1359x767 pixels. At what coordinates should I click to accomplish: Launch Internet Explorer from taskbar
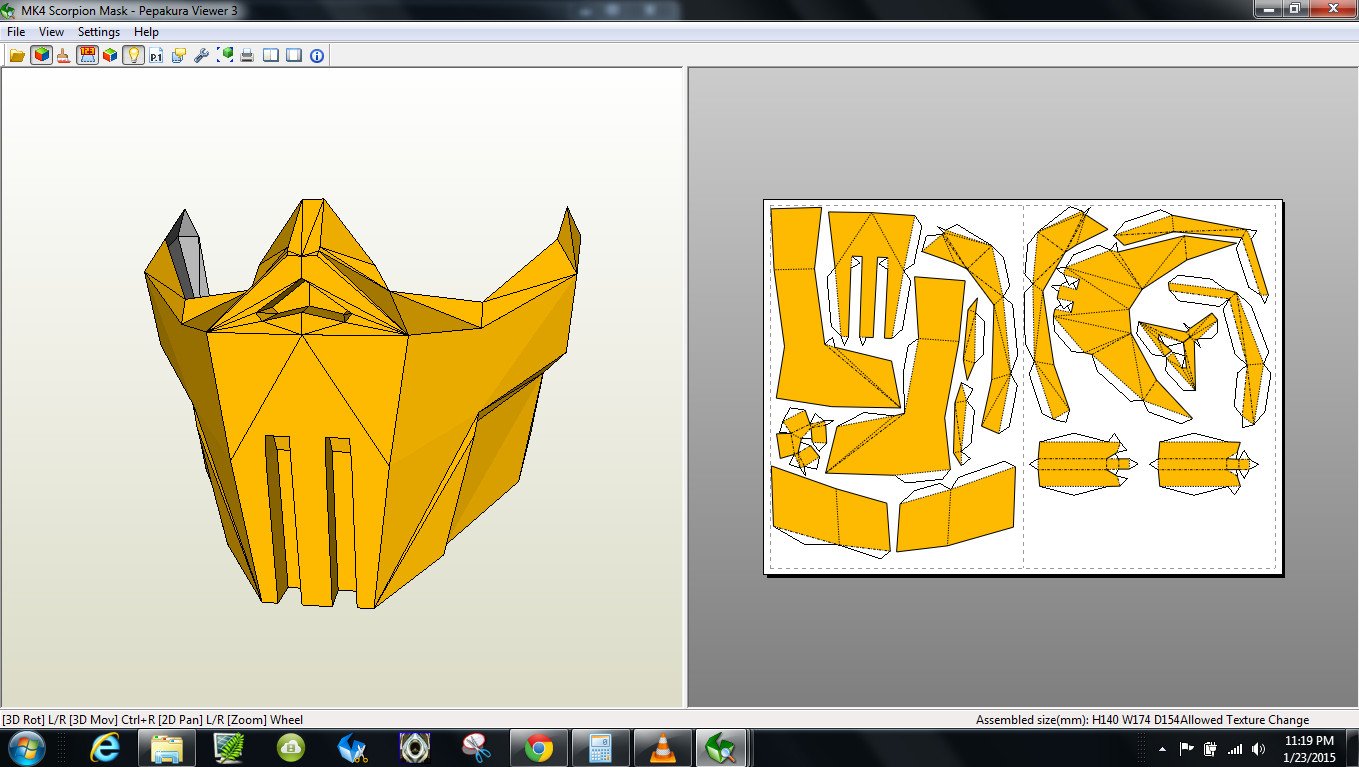point(103,748)
